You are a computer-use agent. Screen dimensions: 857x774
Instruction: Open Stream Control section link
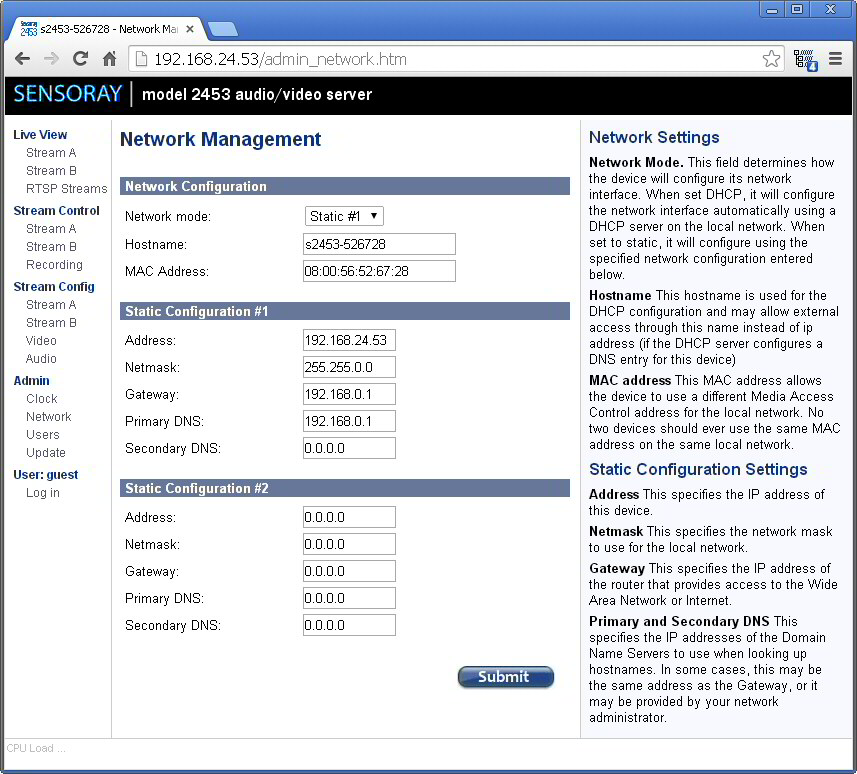[x=56, y=210]
